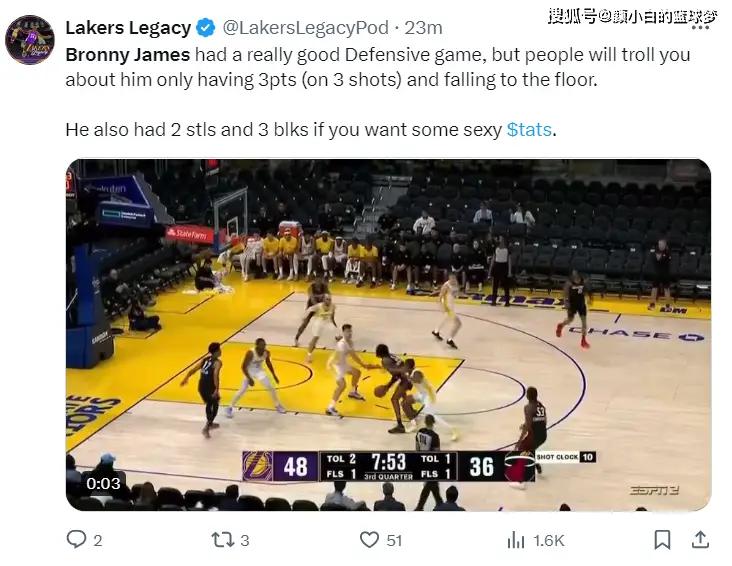Click the like count of 51
Image resolution: width=732 pixels, height=566 pixels.
(x=394, y=541)
